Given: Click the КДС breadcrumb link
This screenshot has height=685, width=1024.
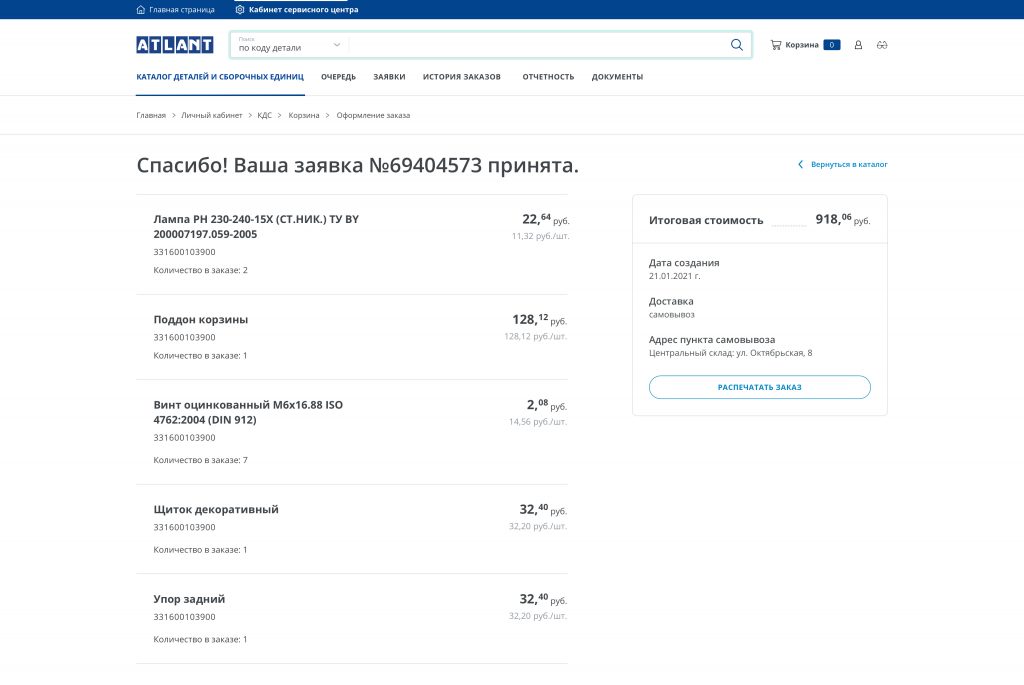Looking at the screenshot, I should (264, 115).
